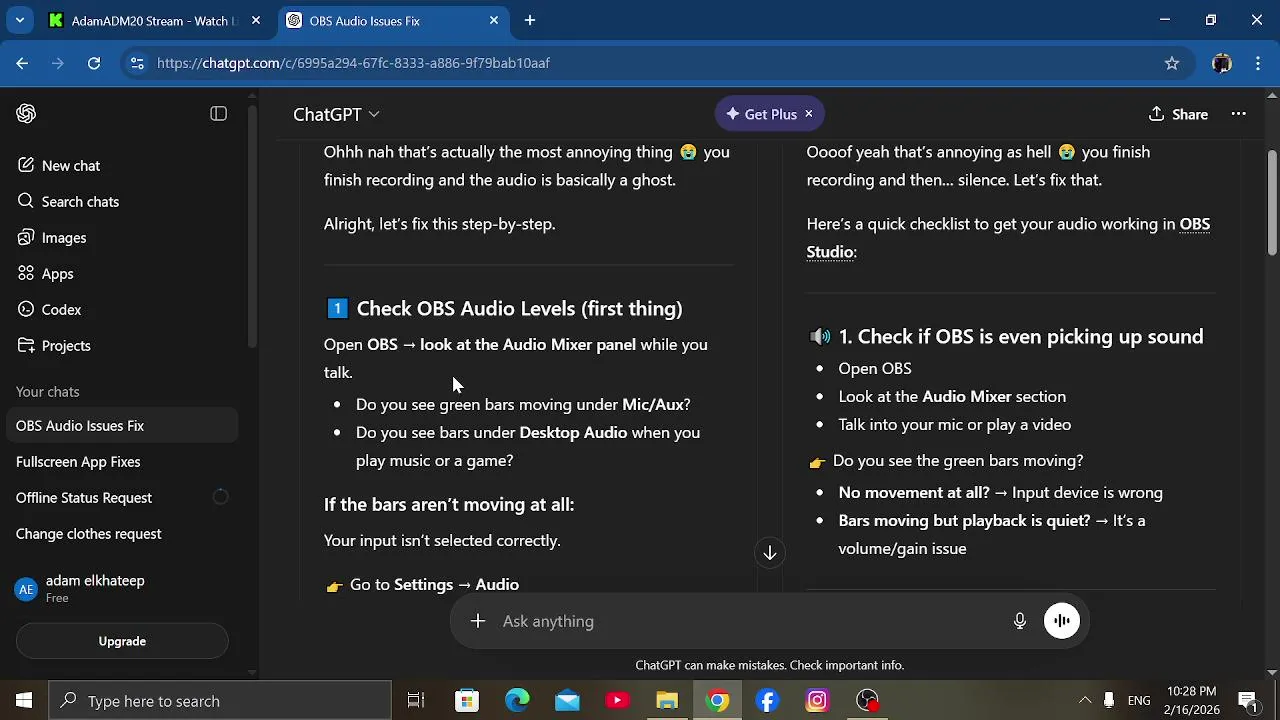
Task: Open the Change clothes request chat
Action: [122, 534]
